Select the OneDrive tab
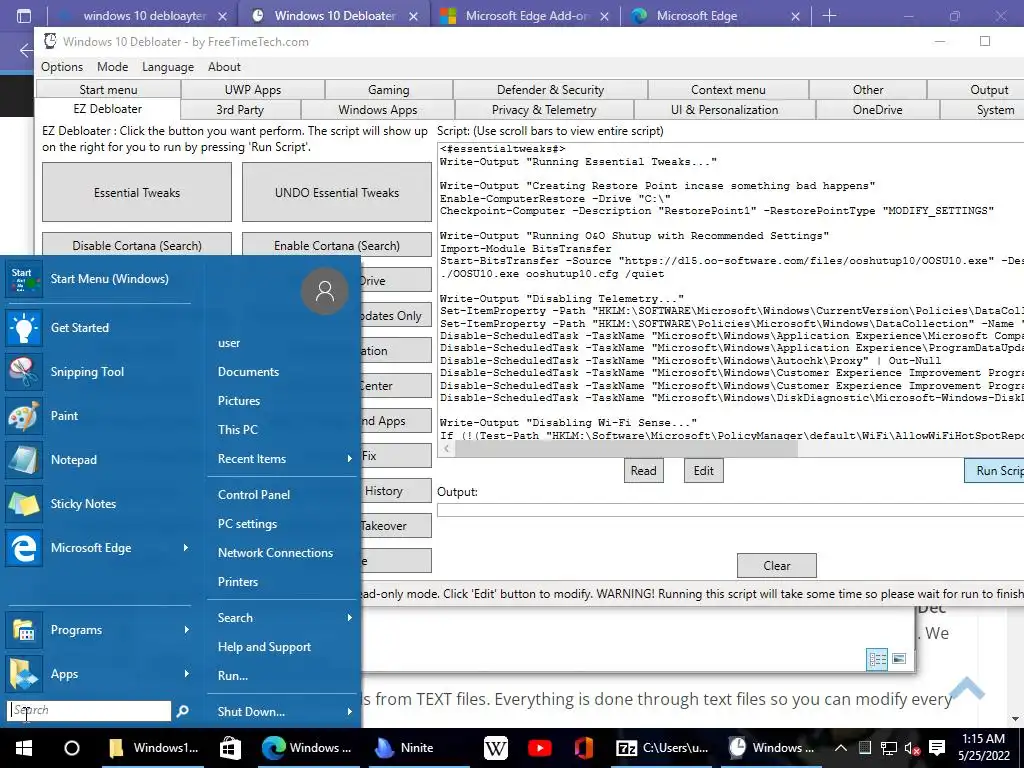This screenshot has width=1024, height=768. pos(877,110)
